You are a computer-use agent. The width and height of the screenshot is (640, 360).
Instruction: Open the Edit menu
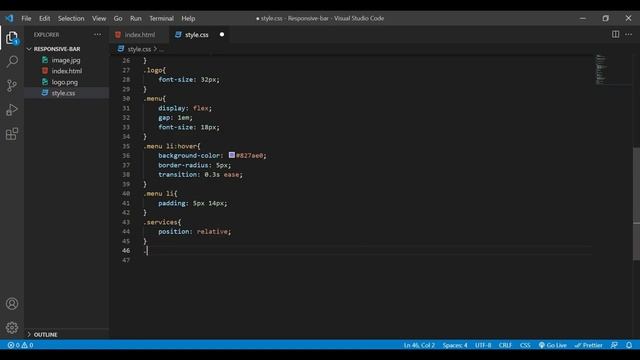point(44,18)
